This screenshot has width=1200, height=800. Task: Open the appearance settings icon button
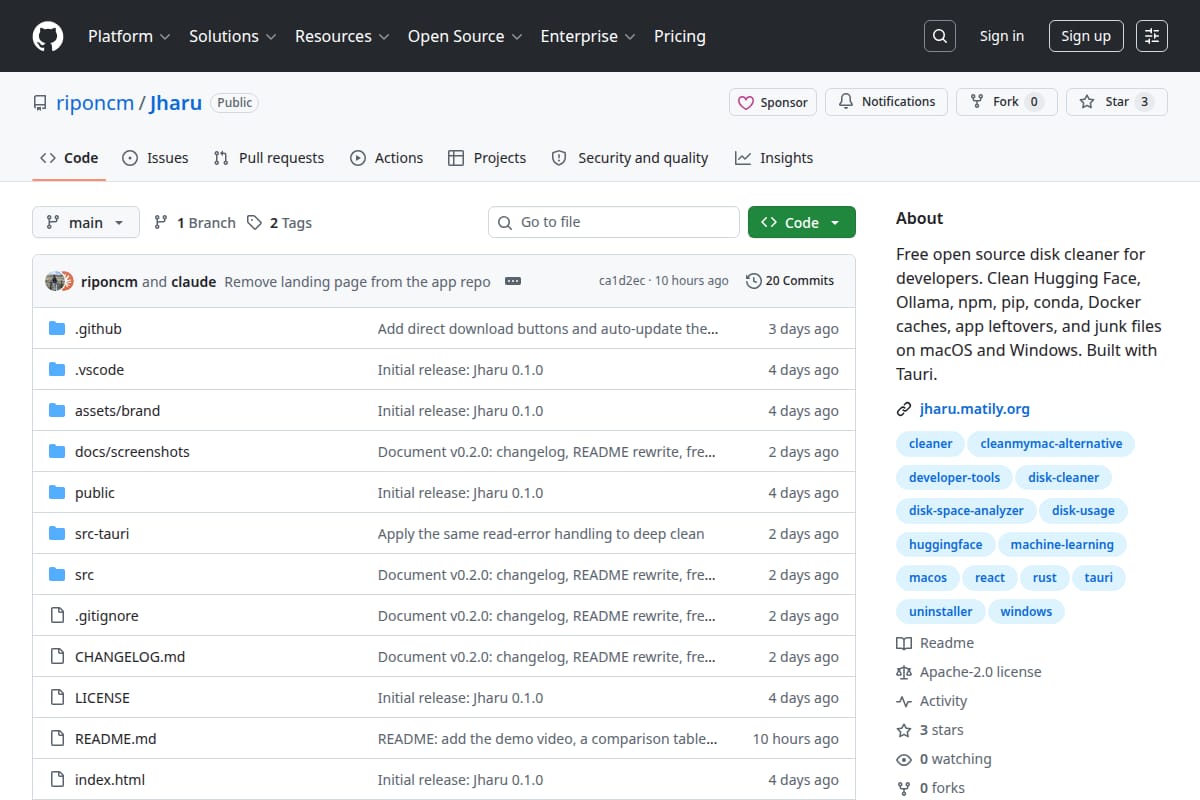pyautogui.click(x=1152, y=36)
